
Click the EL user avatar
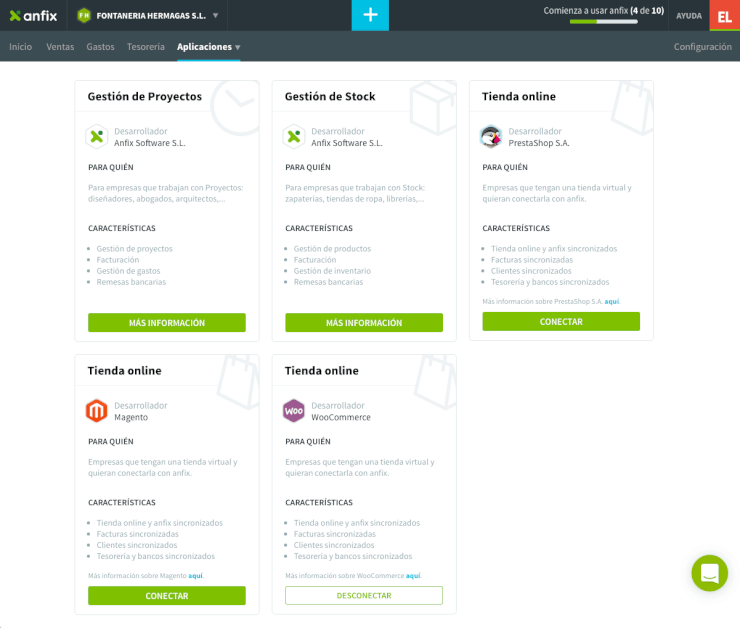[x=724, y=16]
